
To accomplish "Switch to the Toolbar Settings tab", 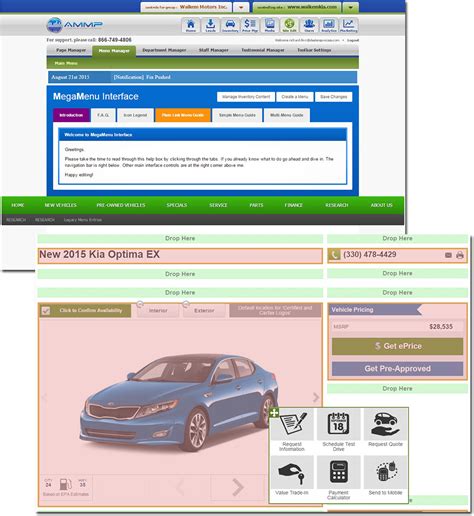I will [x=314, y=50].
